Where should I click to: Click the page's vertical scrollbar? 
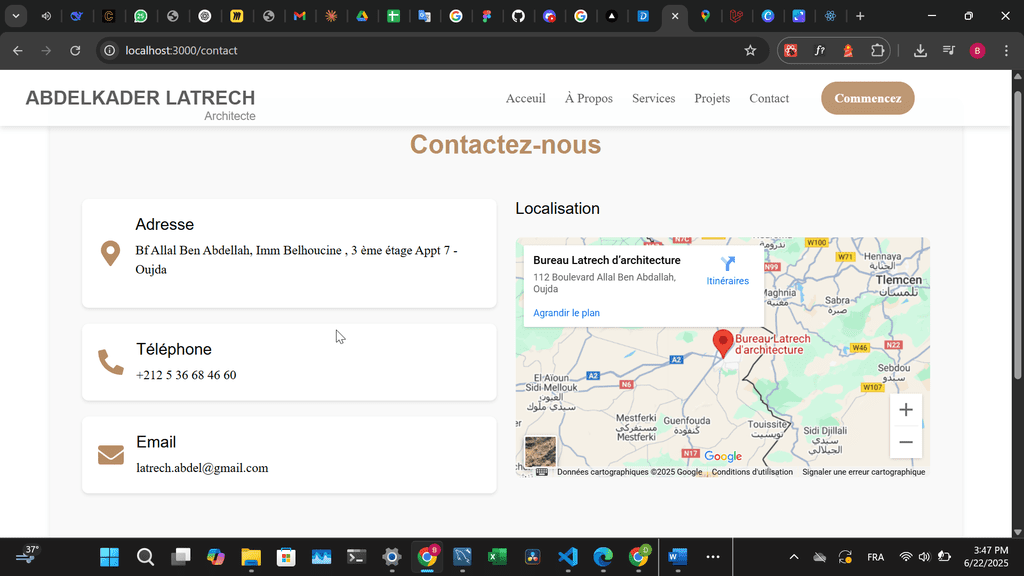1017,235
